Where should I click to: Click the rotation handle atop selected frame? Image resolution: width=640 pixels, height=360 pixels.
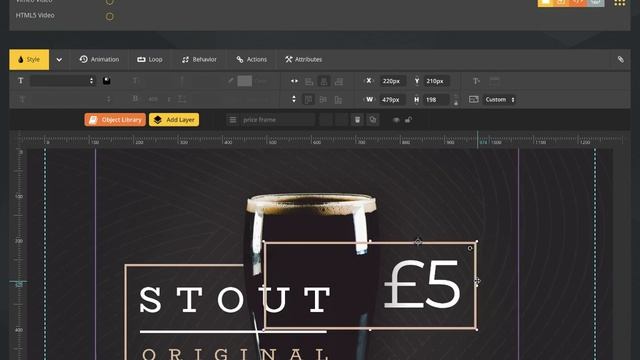click(418, 242)
